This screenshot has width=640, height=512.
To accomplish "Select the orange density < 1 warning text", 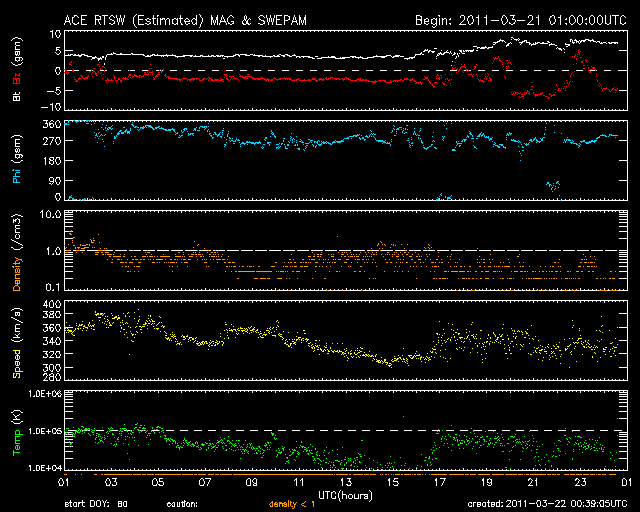I will [x=292, y=504].
